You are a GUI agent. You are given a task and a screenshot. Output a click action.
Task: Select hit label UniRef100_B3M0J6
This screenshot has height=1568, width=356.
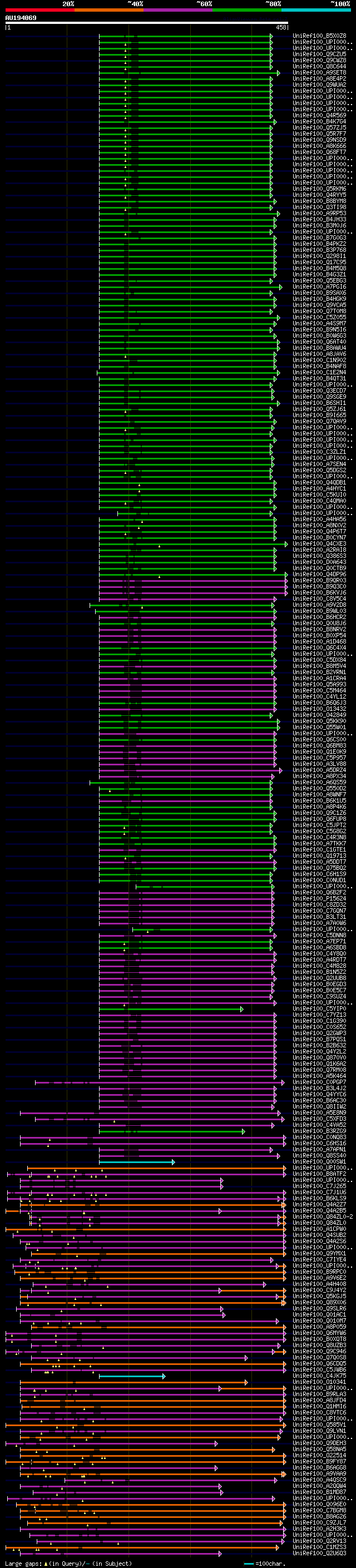tap(319, 225)
